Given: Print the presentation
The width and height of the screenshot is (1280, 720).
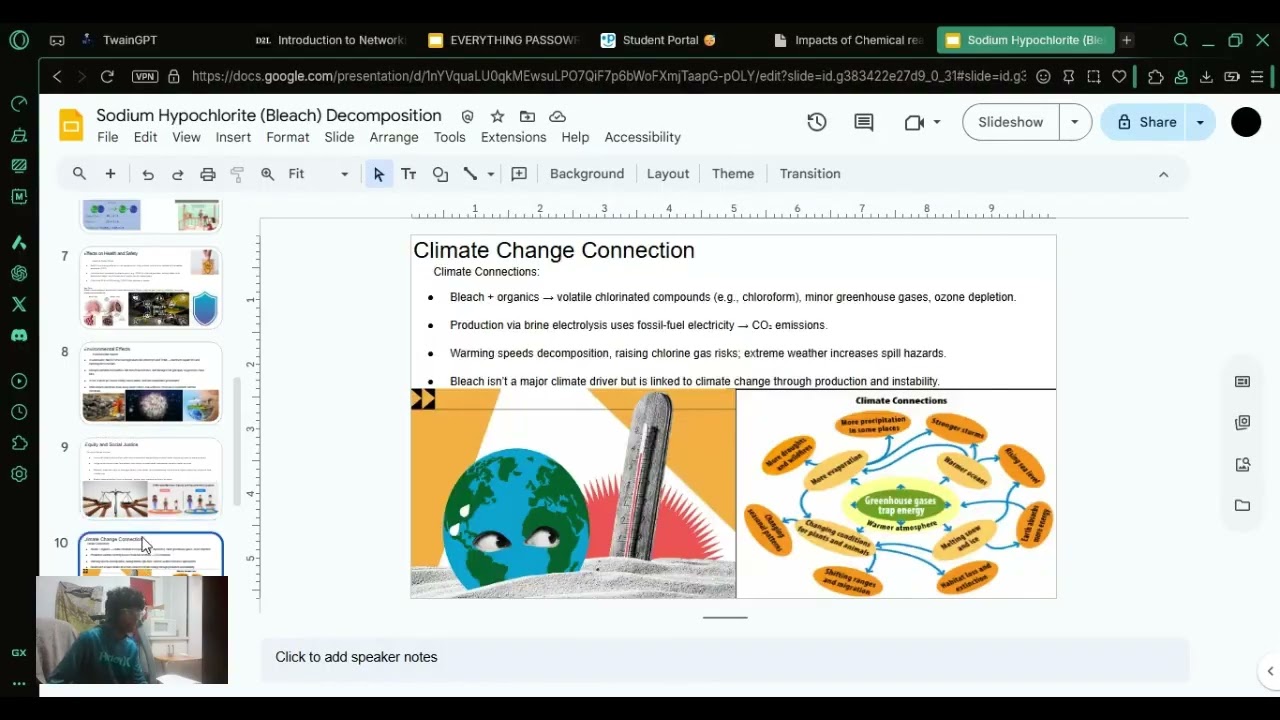Looking at the screenshot, I should coord(208,174).
